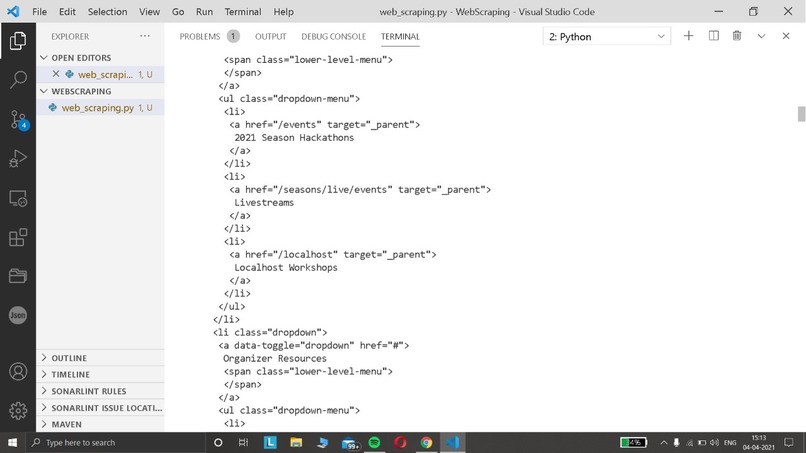Open the Help menu
Screen dimensions: 806x453
coord(283,11)
